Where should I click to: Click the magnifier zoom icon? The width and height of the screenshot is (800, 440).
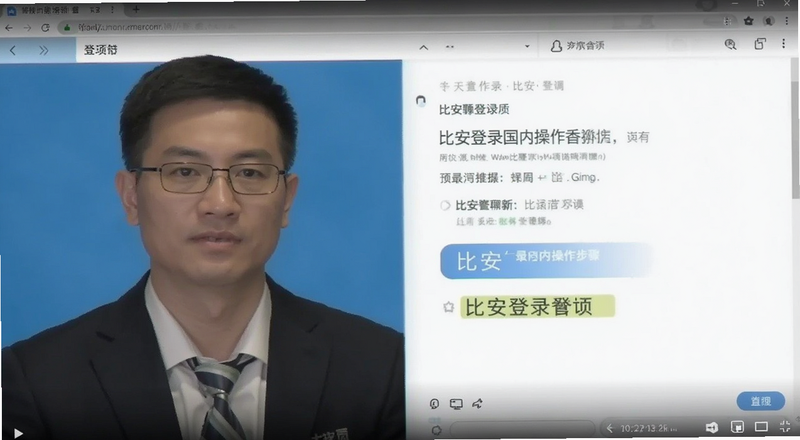[x=731, y=44]
